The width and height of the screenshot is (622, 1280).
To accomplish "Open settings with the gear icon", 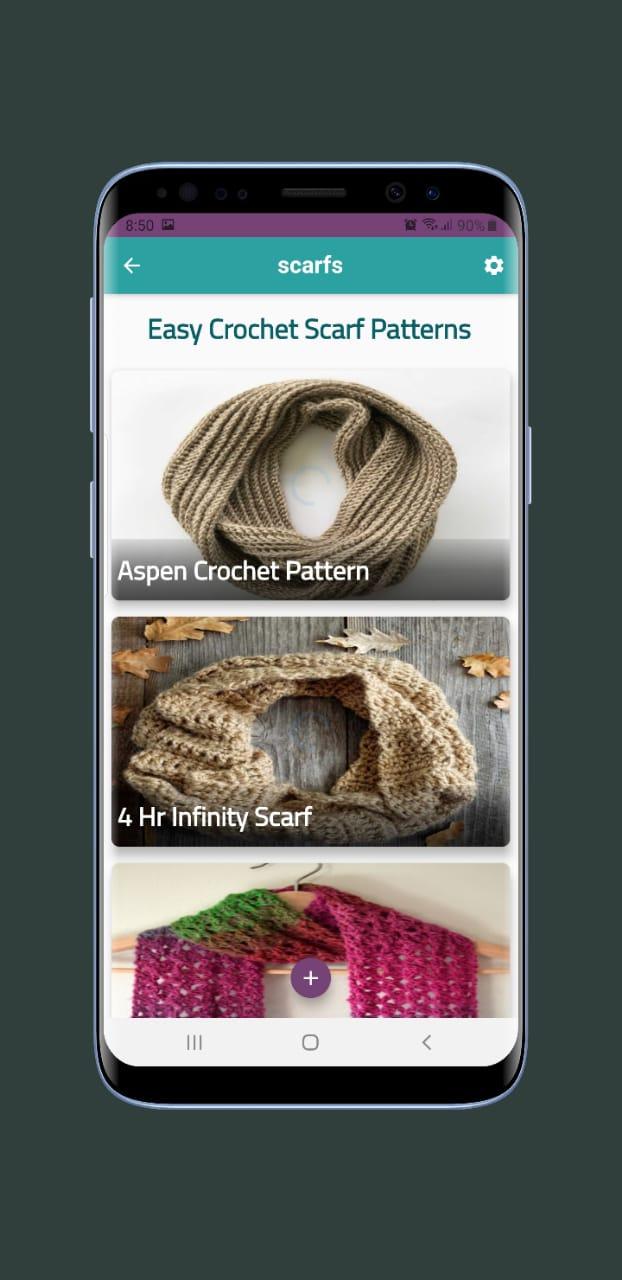I will 493,265.
